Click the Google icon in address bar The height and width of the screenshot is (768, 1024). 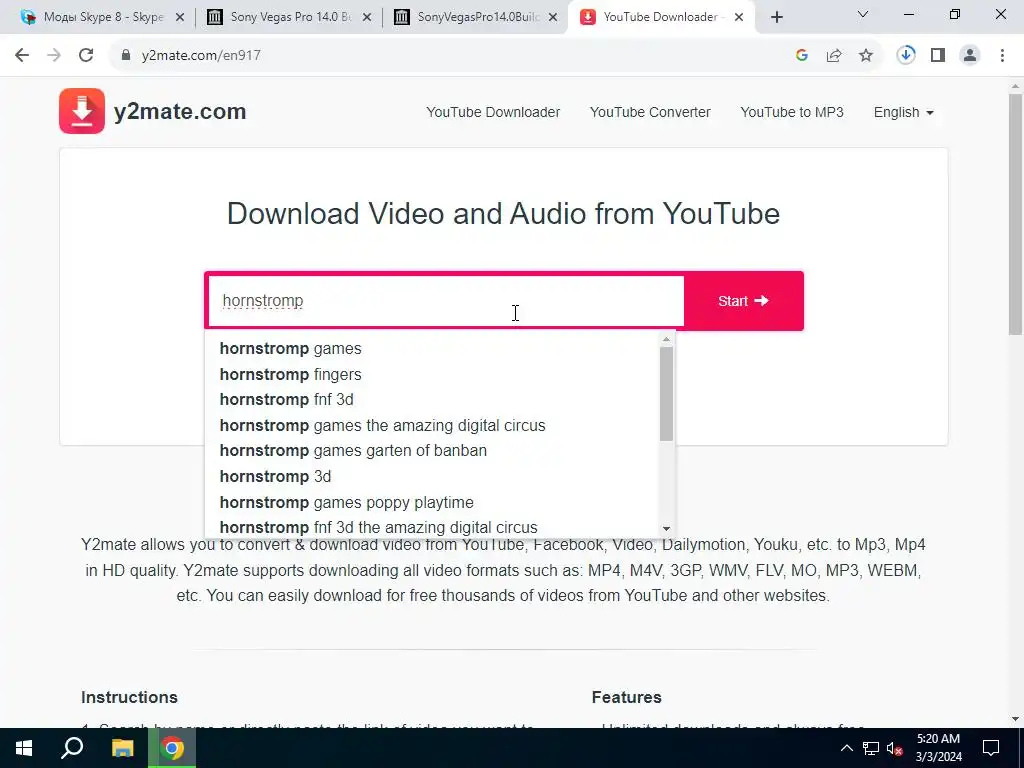point(802,56)
